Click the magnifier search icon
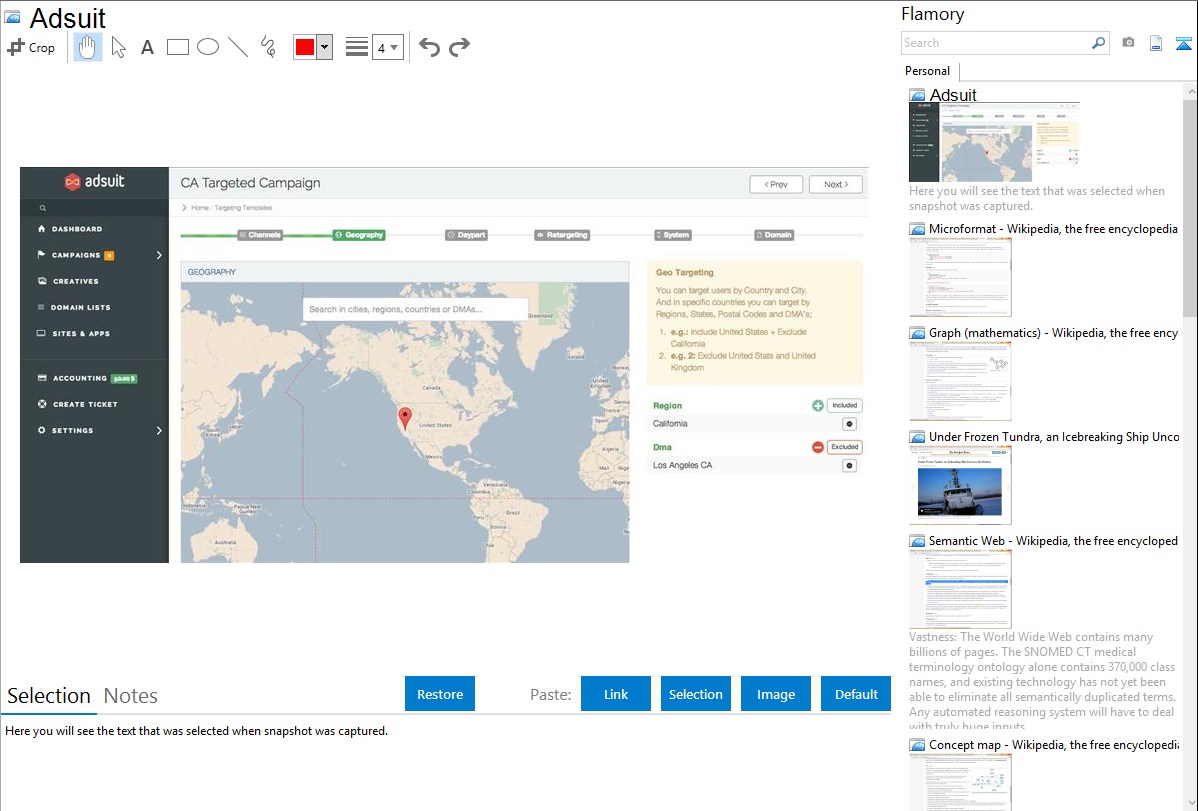The height and width of the screenshot is (811, 1198). (x=1099, y=43)
